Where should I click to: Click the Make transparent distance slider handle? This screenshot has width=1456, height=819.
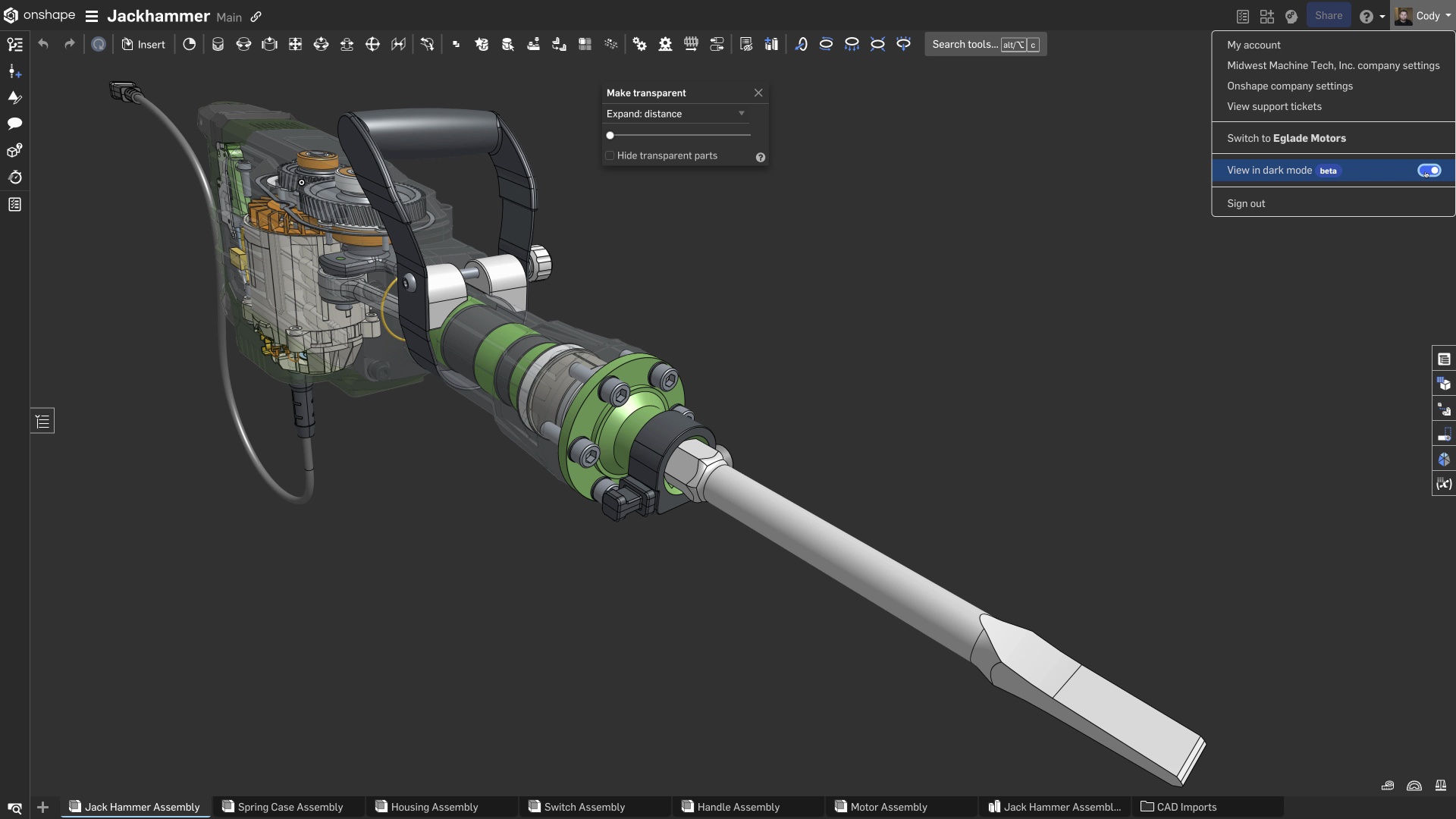610,135
